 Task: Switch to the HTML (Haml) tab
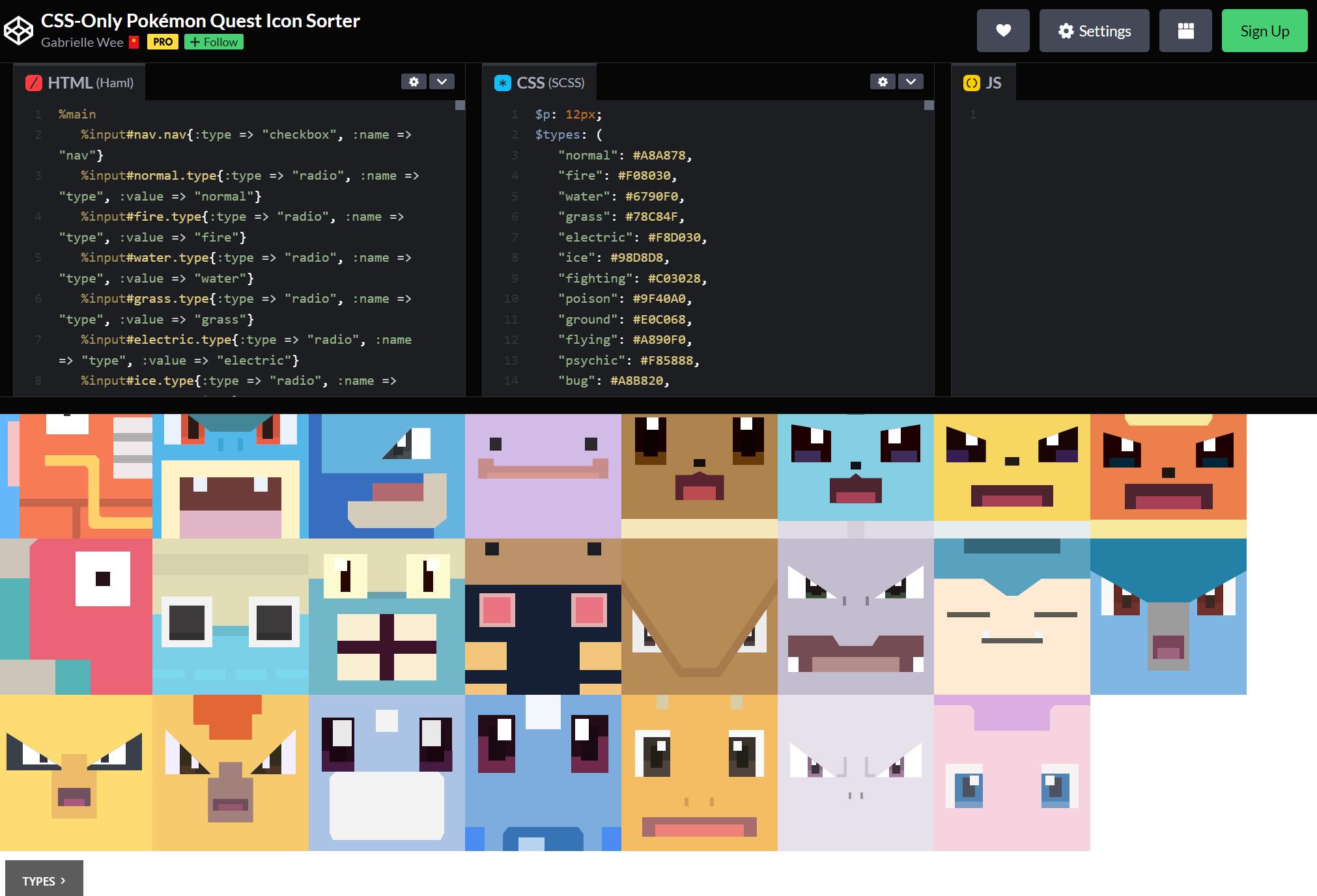(79, 83)
